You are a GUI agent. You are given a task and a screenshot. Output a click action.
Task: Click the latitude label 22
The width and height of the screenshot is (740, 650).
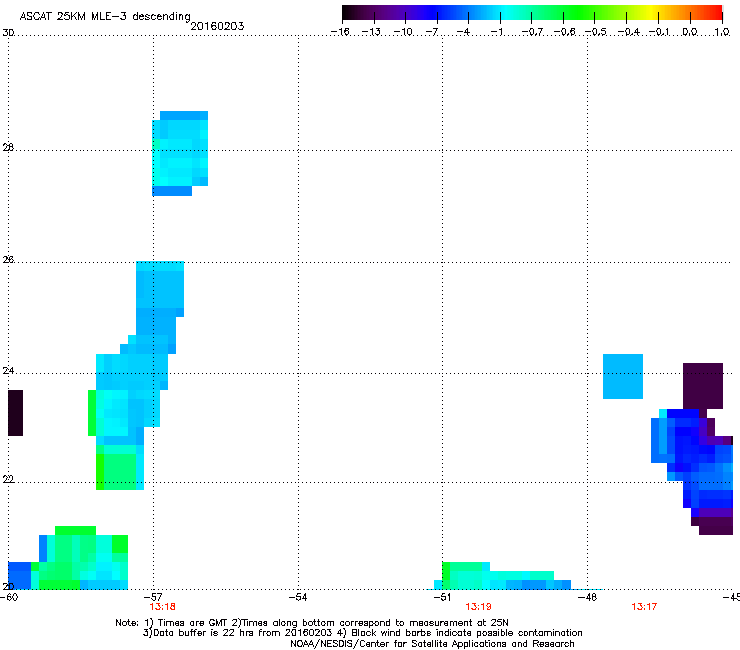click(x=8, y=480)
